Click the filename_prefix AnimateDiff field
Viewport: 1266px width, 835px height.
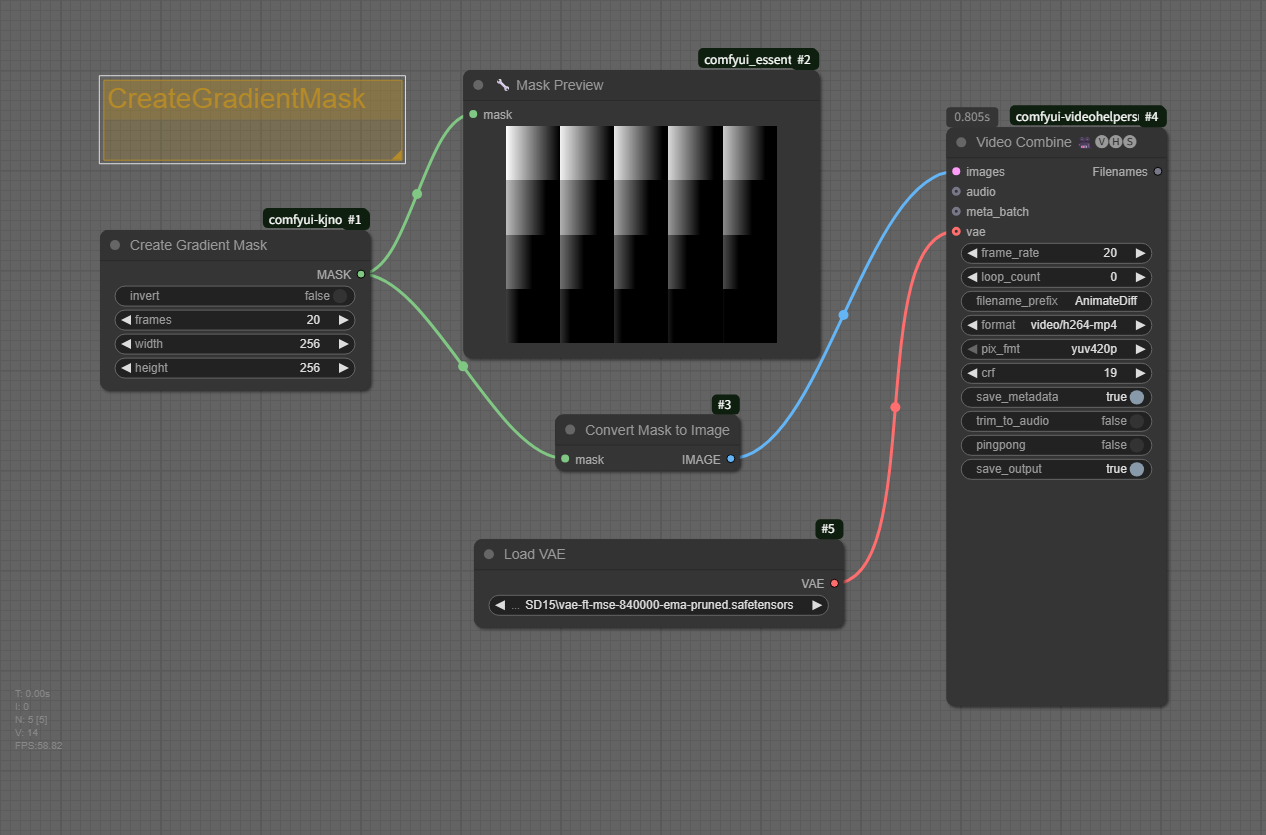click(1056, 301)
